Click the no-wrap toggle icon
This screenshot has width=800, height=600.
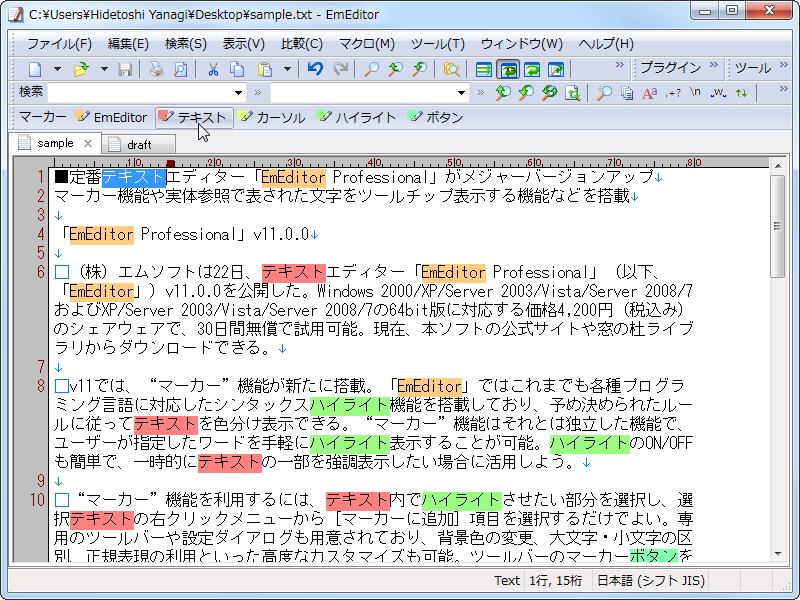(483, 69)
